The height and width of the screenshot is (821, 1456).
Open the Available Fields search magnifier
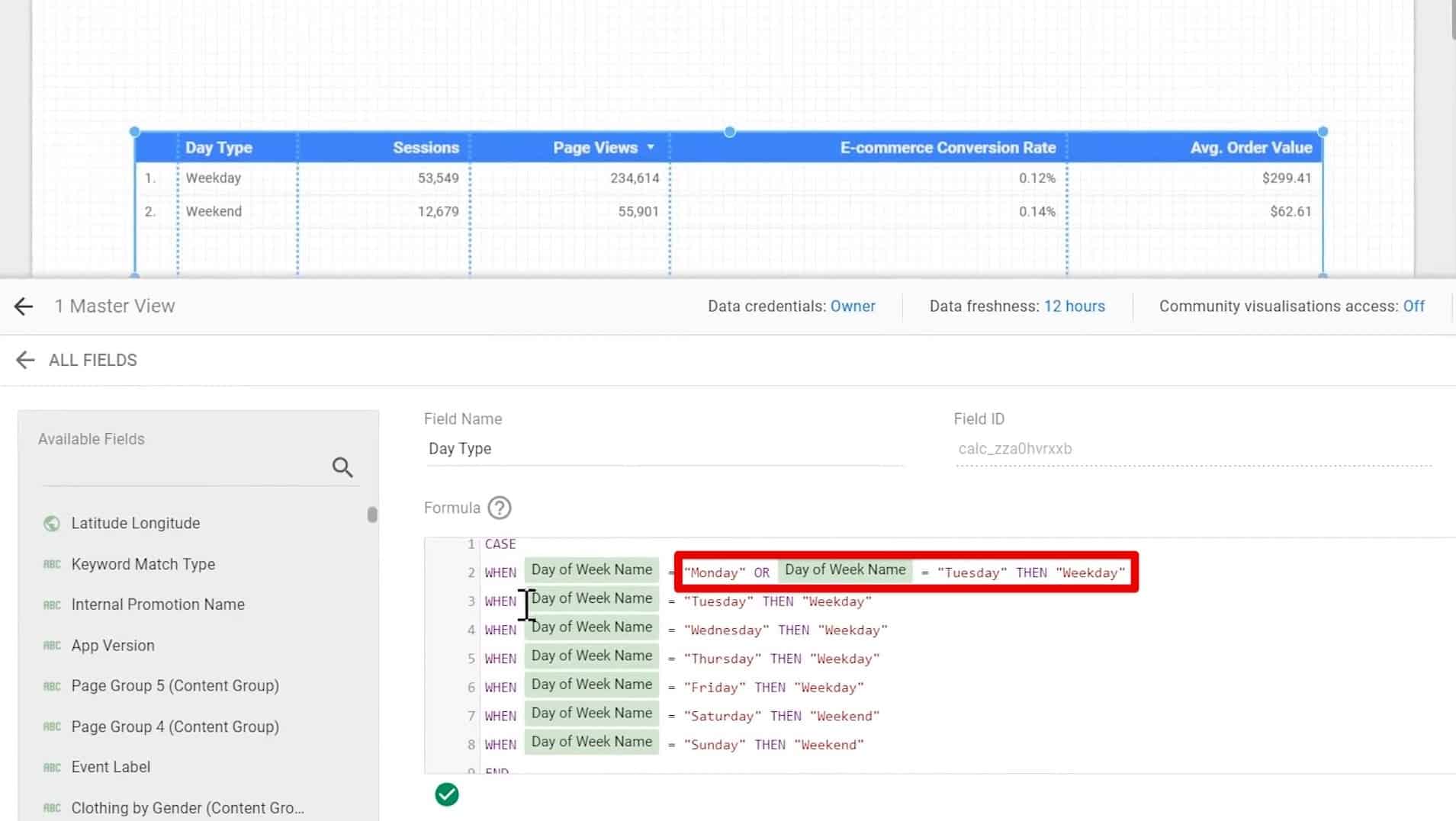click(342, 467)
